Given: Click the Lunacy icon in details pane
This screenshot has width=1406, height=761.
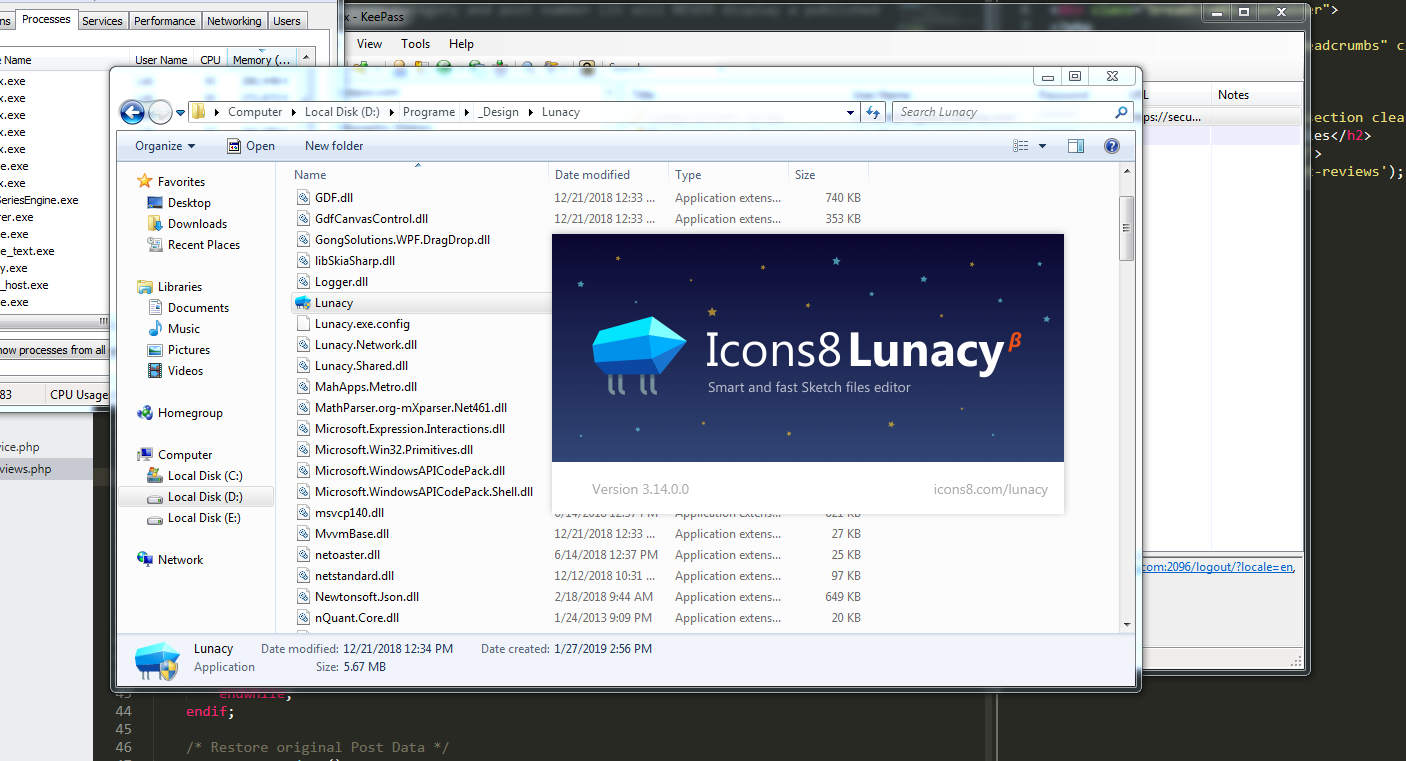Looking at the screenshot, I should click(x=156, y=659).
